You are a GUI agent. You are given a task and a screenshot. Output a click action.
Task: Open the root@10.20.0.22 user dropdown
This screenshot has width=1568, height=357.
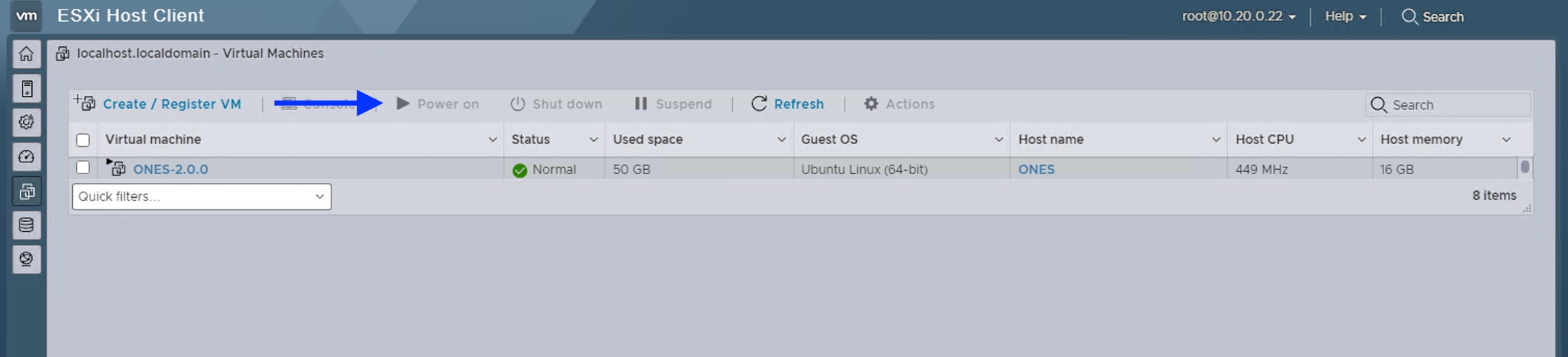[x=1238, y=16]
